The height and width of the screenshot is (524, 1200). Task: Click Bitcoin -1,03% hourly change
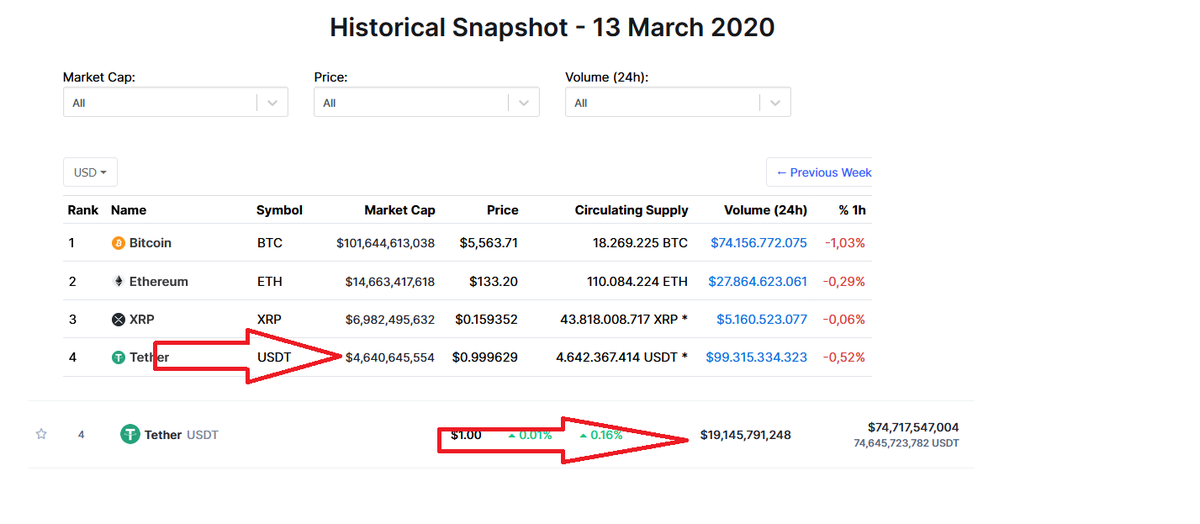[x=845, y=243]
